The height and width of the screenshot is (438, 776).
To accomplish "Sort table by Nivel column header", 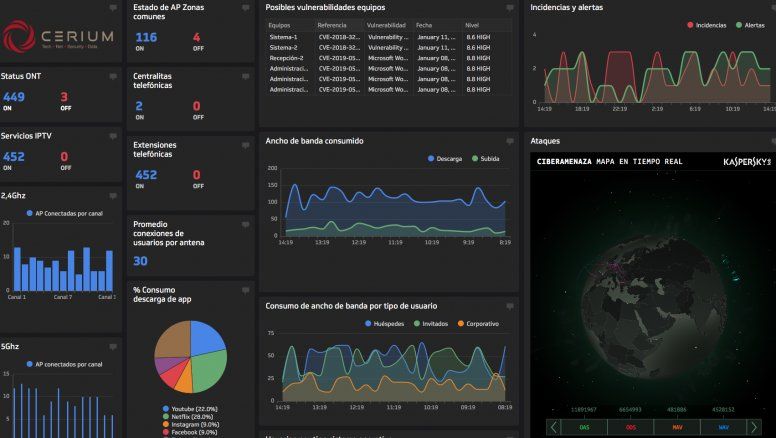I will click(x=472, y=24).
